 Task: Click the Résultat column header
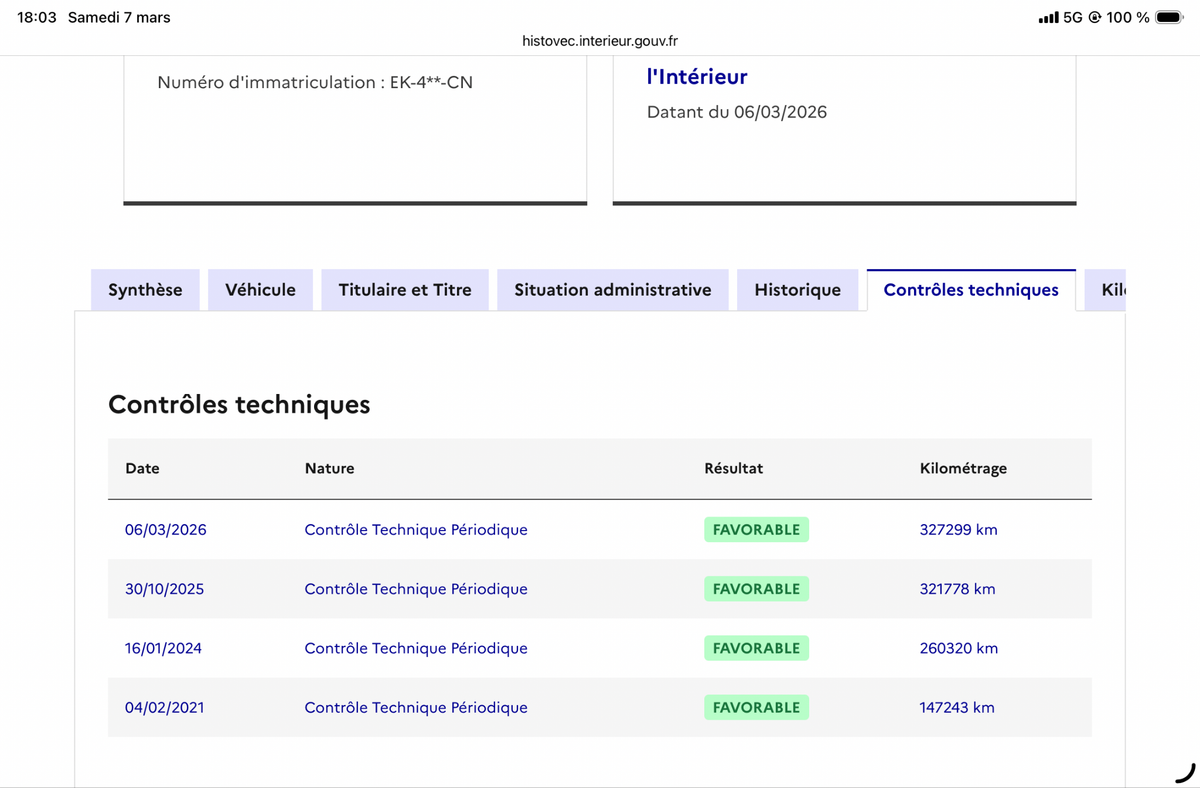click(x=733, y=468)
